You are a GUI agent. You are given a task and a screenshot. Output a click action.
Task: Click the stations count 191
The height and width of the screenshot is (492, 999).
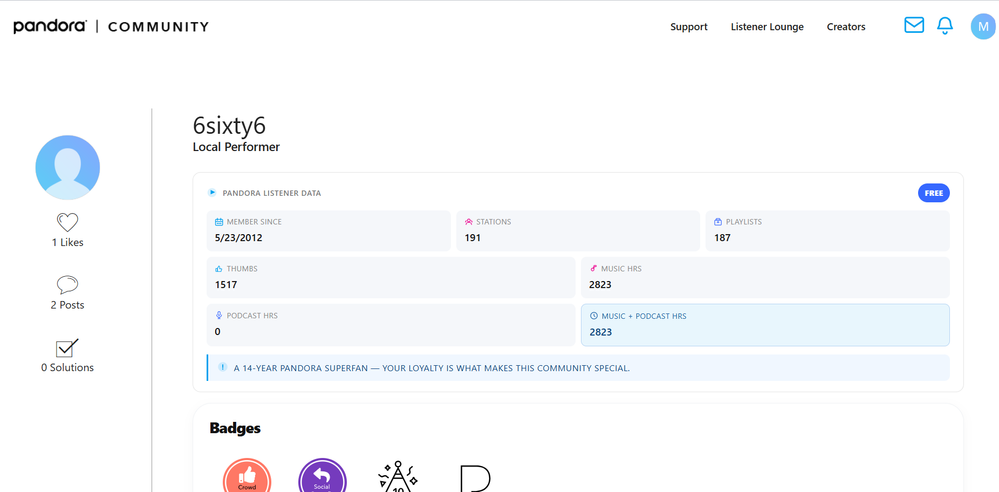(x=473, y=238)
